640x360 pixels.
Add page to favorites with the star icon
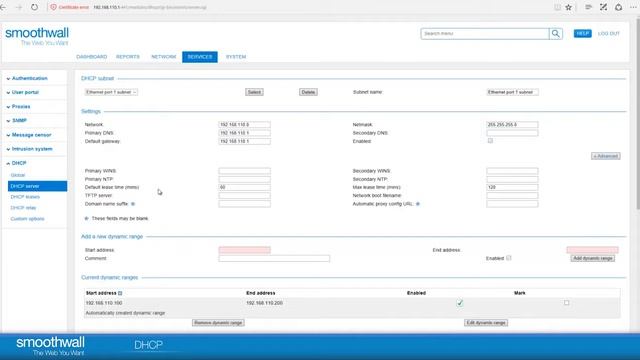[x=569, y=7]
